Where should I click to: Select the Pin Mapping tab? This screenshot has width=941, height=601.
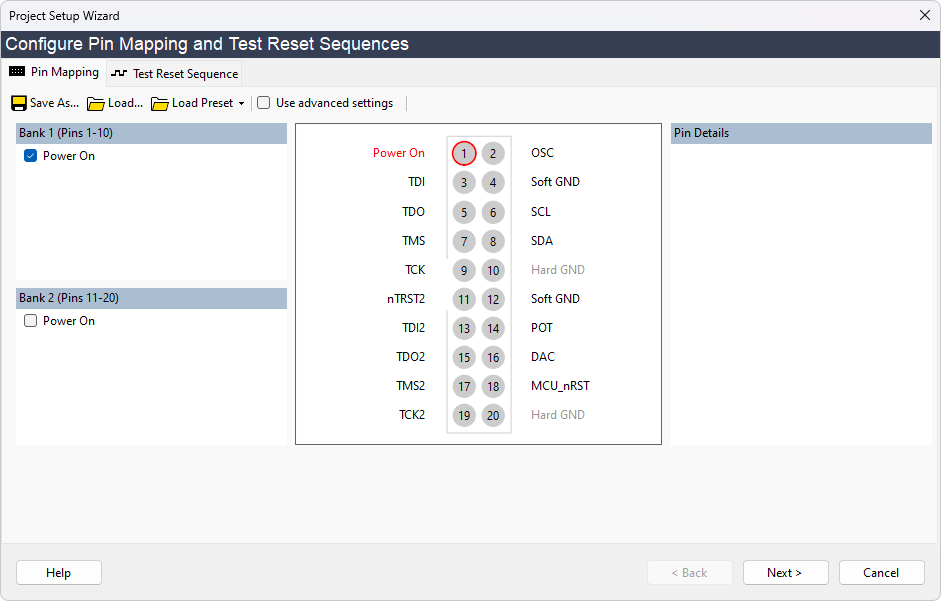(x=54, y=73)
